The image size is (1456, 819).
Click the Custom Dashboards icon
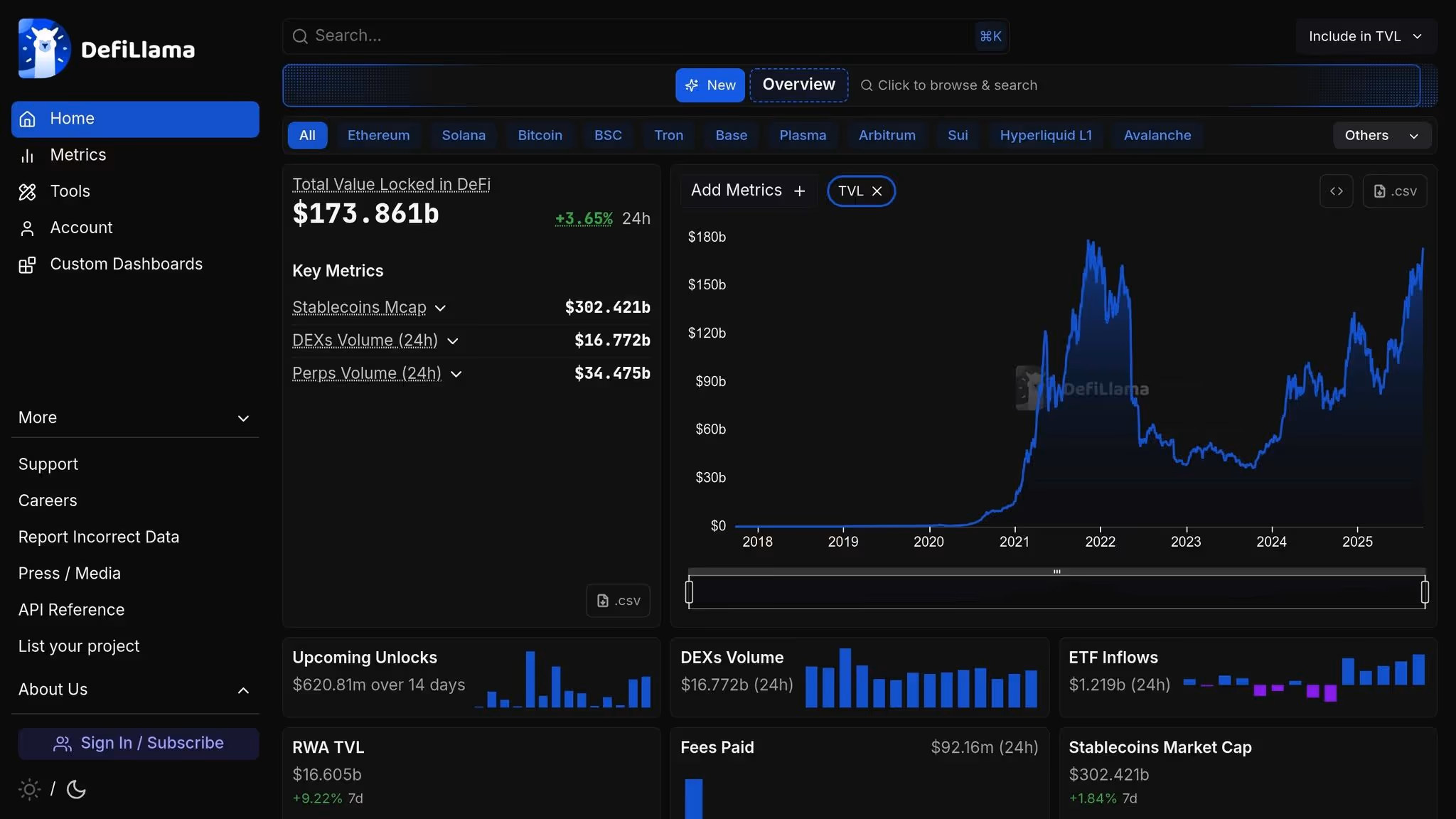(27, 265)
